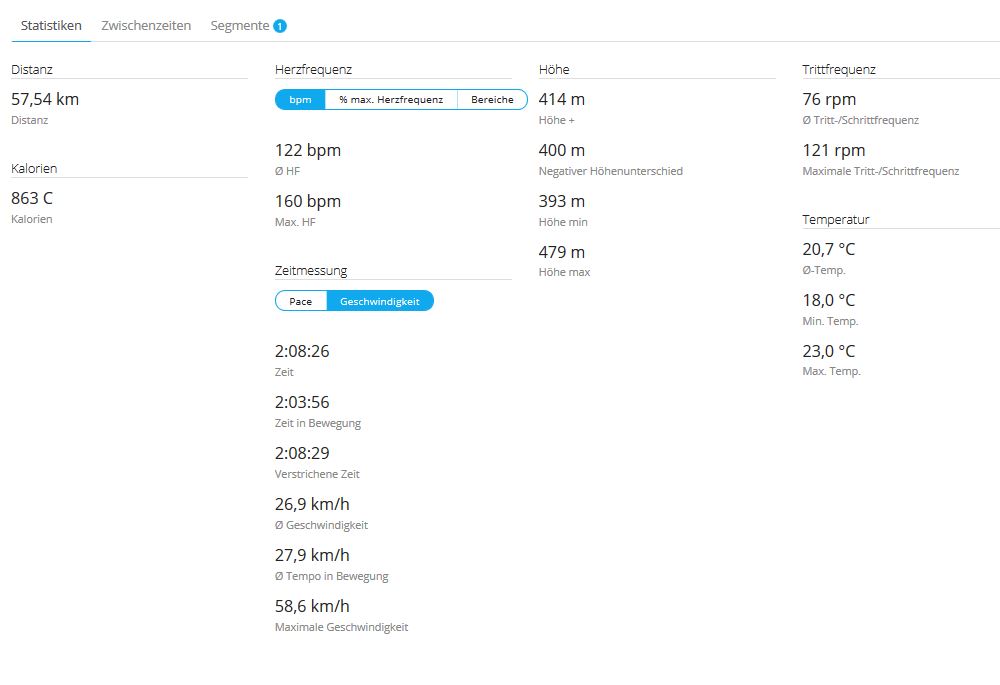Click the Temperatur section heading

pyautogui.click(x=835, y=219)
